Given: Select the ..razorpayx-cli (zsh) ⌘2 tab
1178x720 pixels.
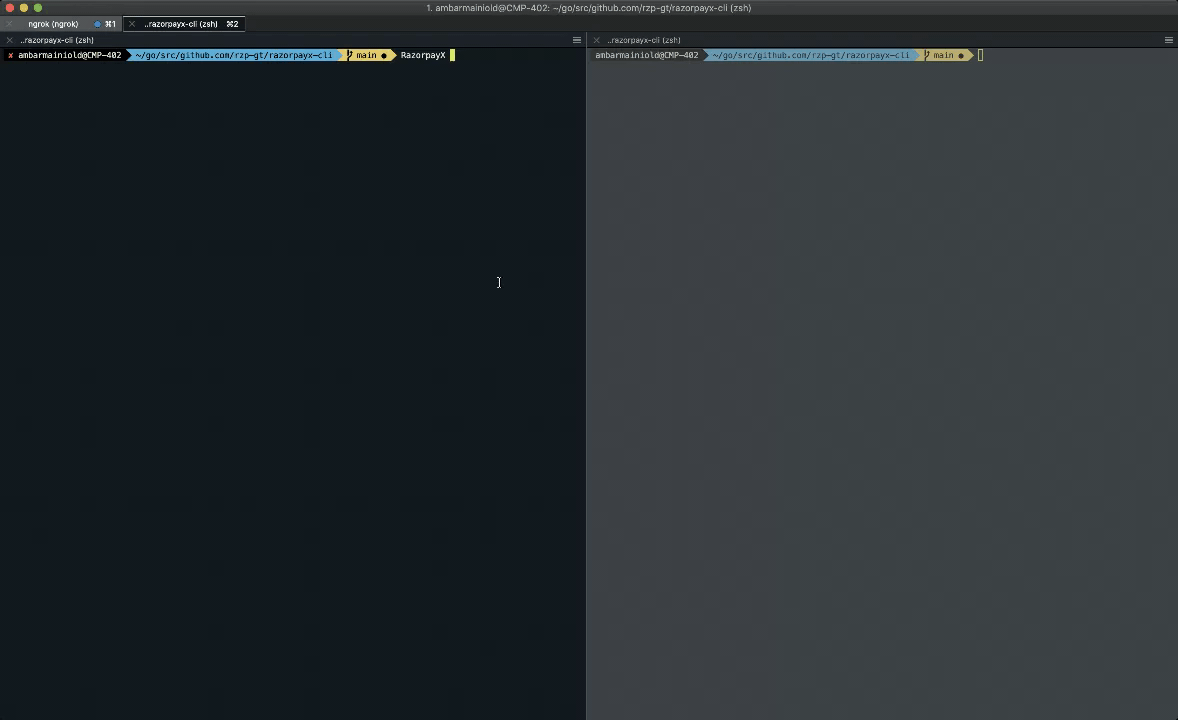Looking at the screenshot, I should click(x=185, y=24).
